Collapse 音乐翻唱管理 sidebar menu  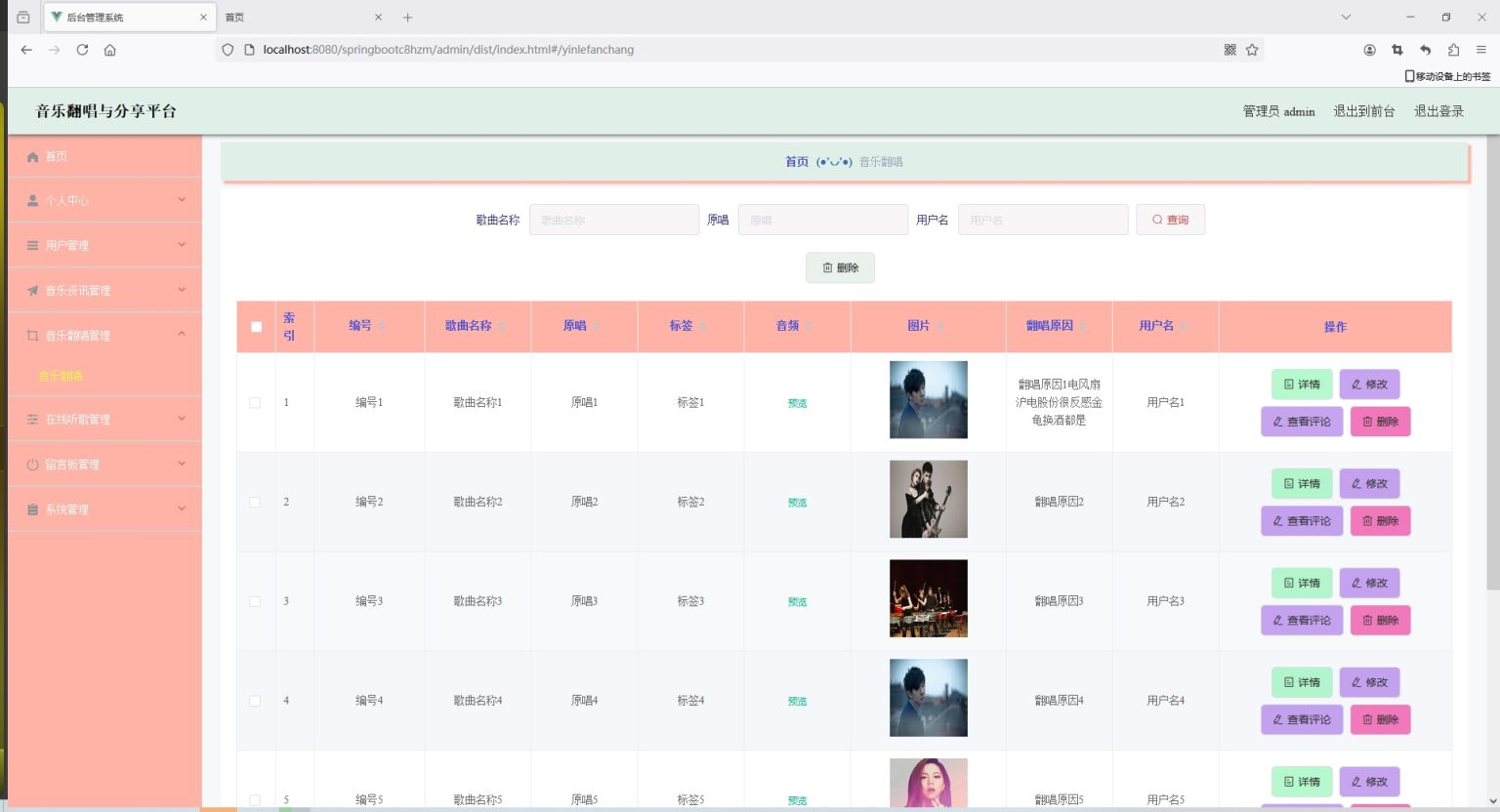pyautogui.click(x=105, y=335)
